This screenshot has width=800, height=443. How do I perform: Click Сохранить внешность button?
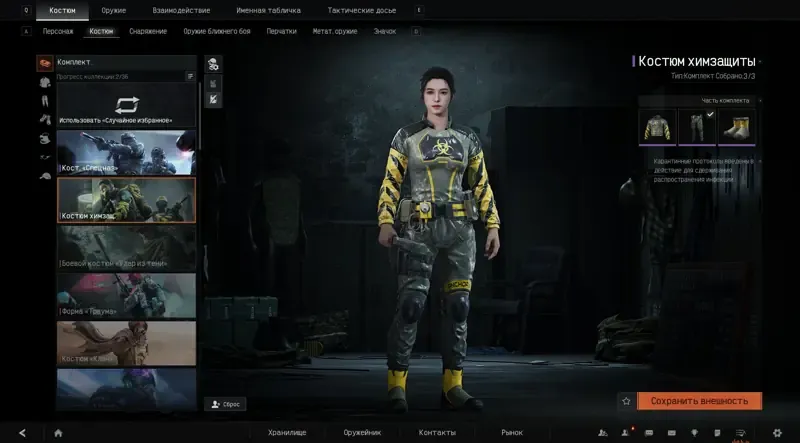coord(699,401)
